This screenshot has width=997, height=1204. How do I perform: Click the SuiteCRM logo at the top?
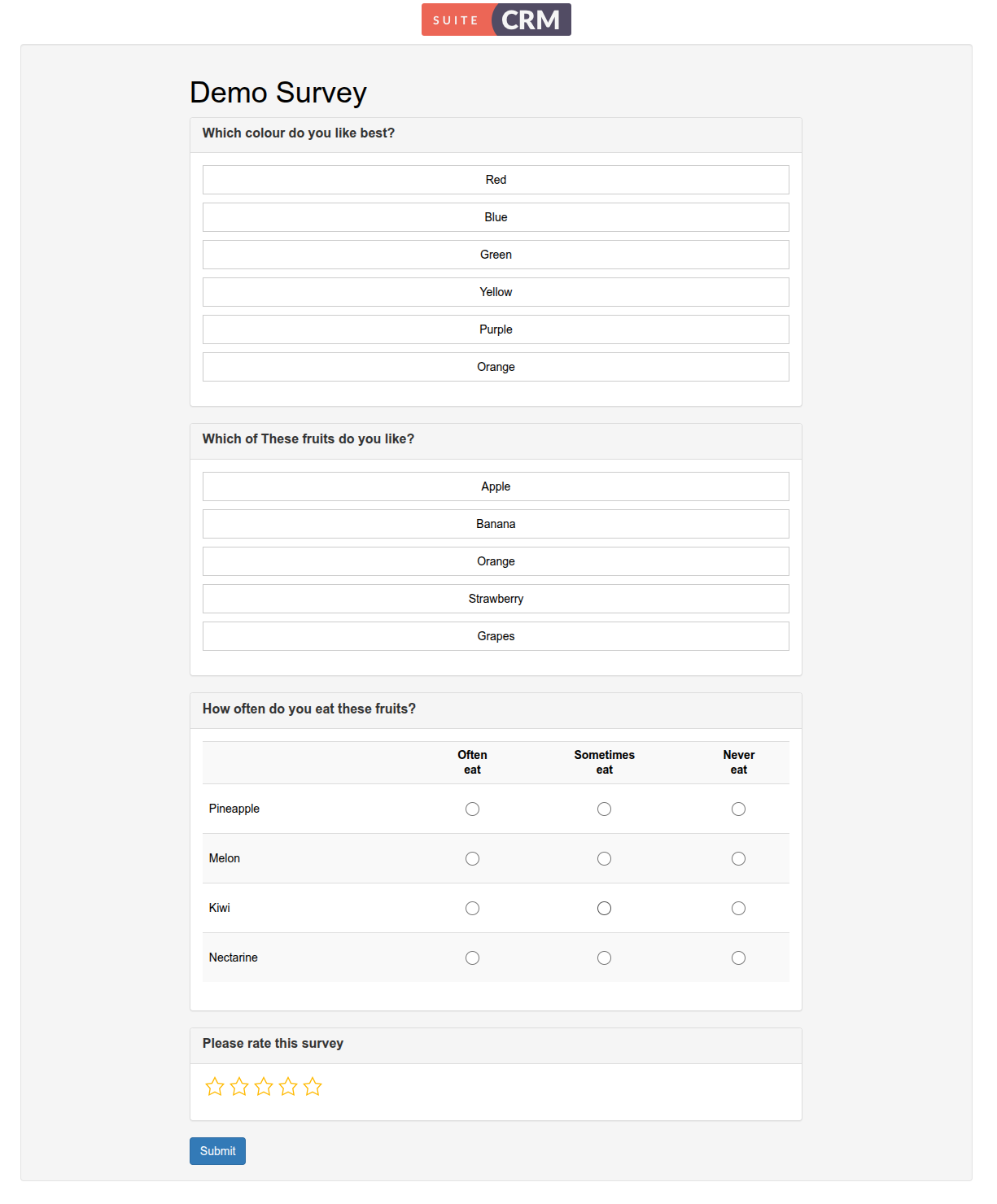point(496,19)
